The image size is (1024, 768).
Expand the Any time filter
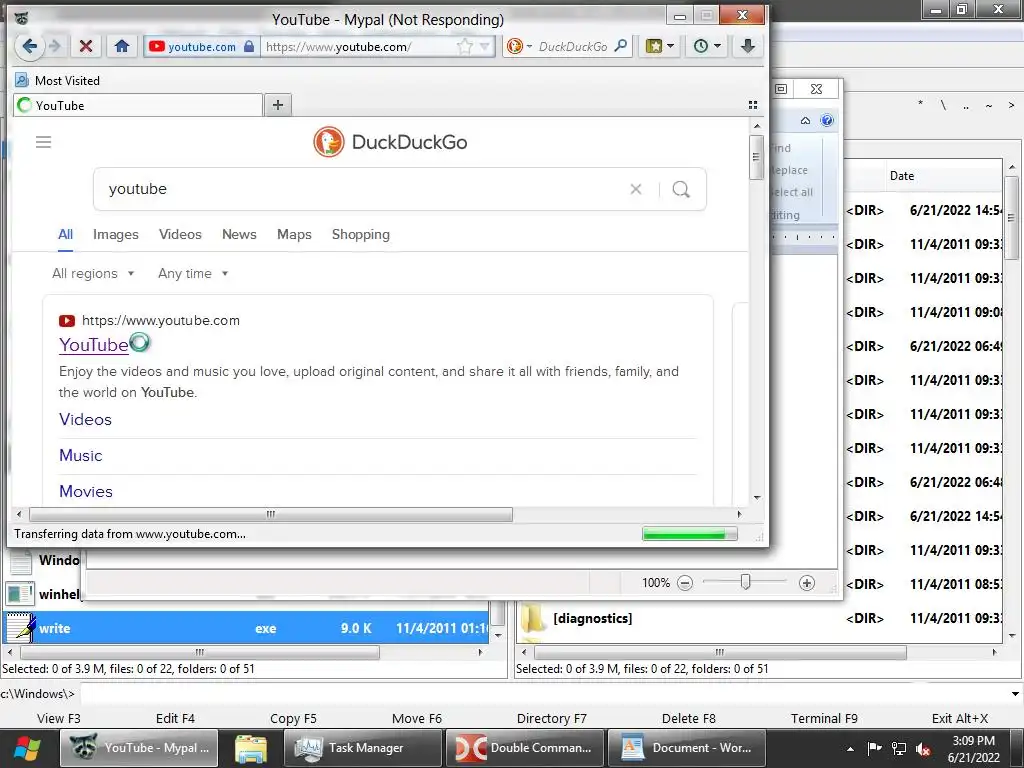click(193, 274)
